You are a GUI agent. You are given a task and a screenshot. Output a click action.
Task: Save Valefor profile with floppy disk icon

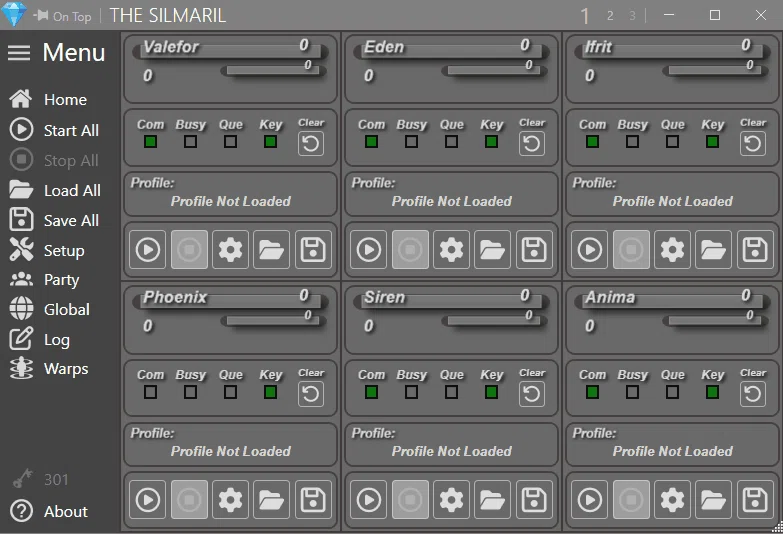(x=313, y=249)
